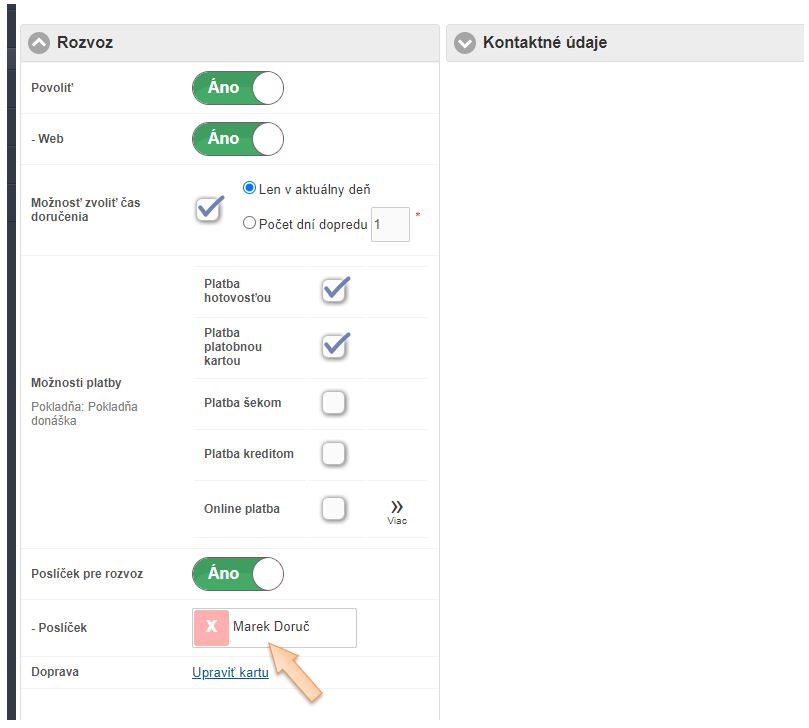
Task: Select Len v aktuálny deň radio
Action: pos(250,188)
